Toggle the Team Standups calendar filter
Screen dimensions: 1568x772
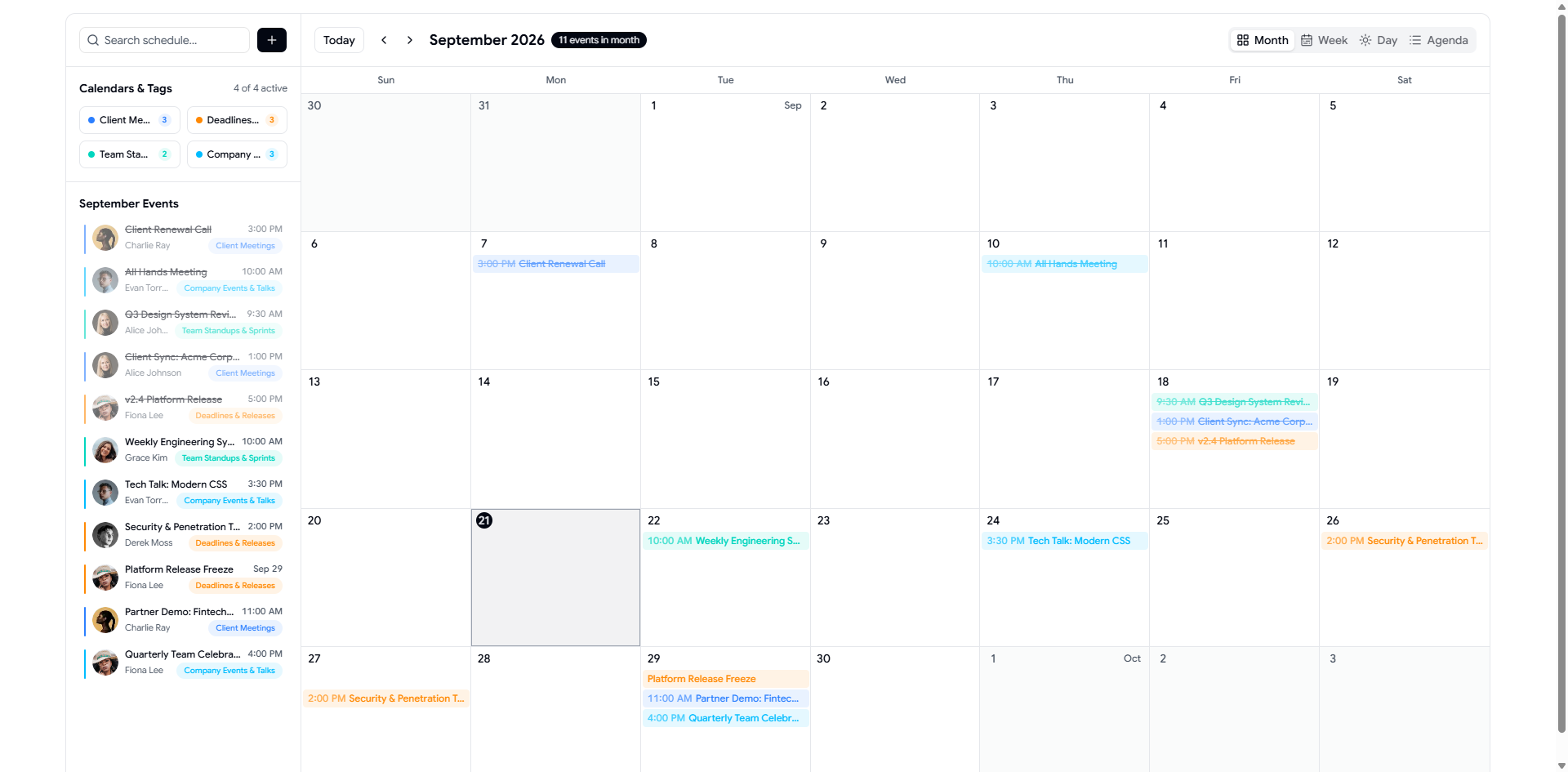coord(130,154)
